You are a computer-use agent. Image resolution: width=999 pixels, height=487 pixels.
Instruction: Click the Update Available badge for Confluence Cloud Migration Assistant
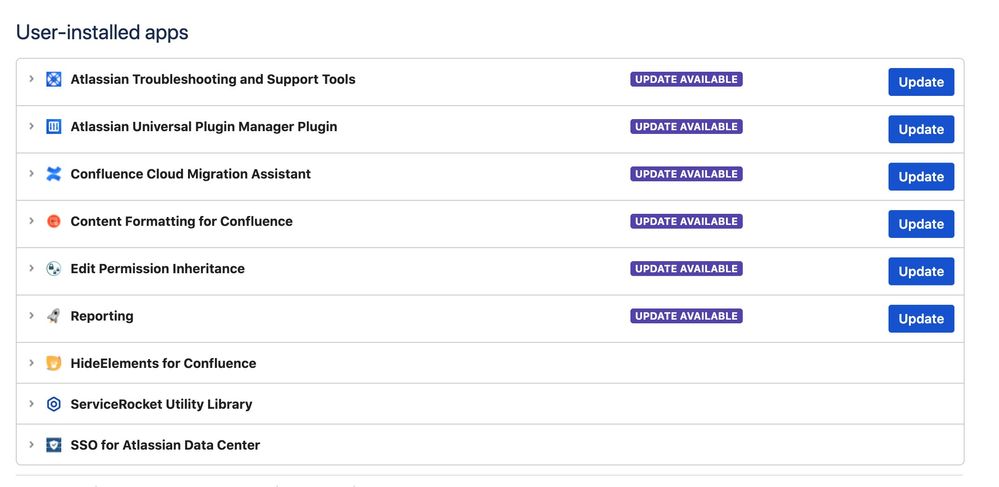[x=686, y=174]
